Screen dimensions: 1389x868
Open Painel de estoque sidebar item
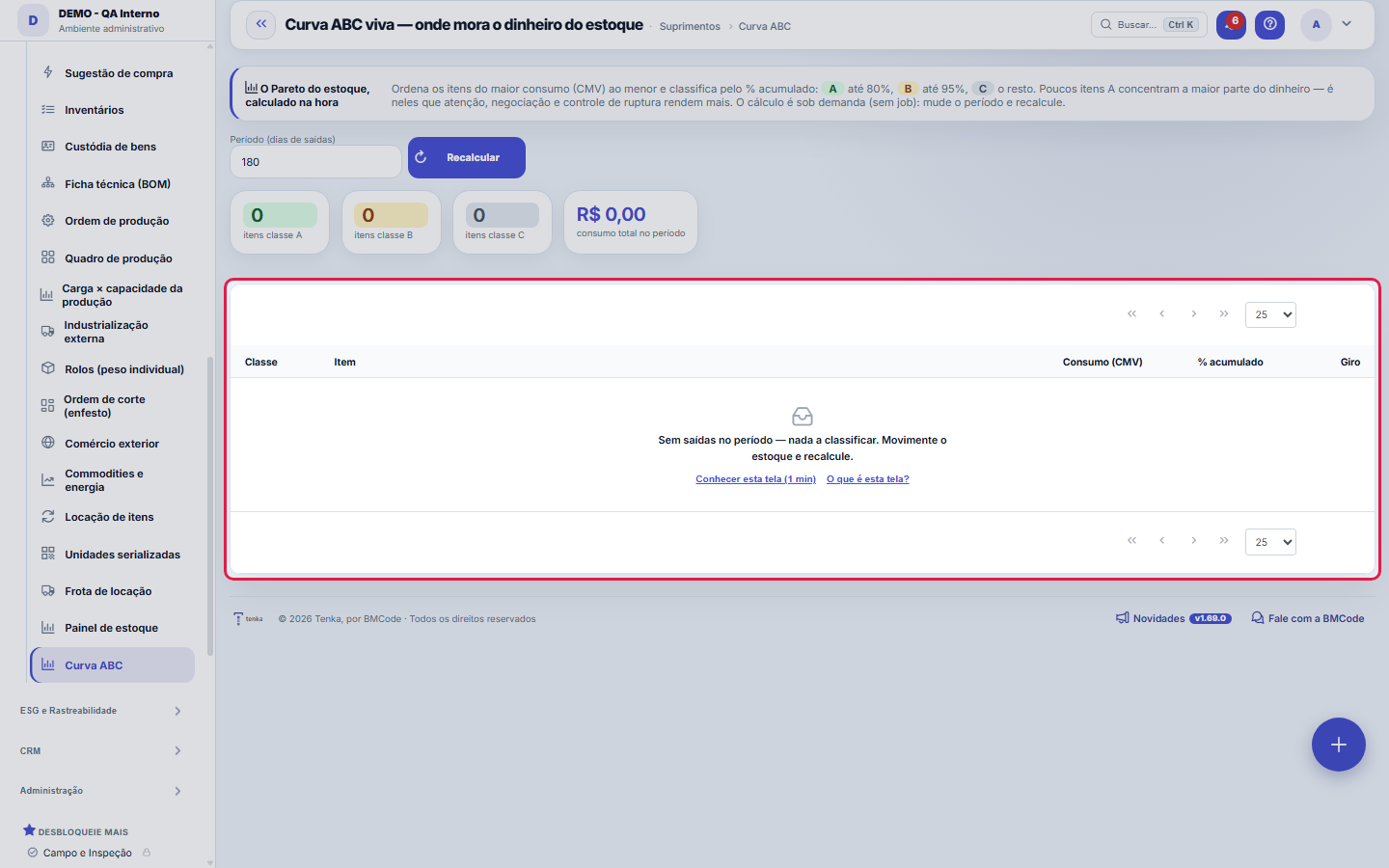click(112, 628)
